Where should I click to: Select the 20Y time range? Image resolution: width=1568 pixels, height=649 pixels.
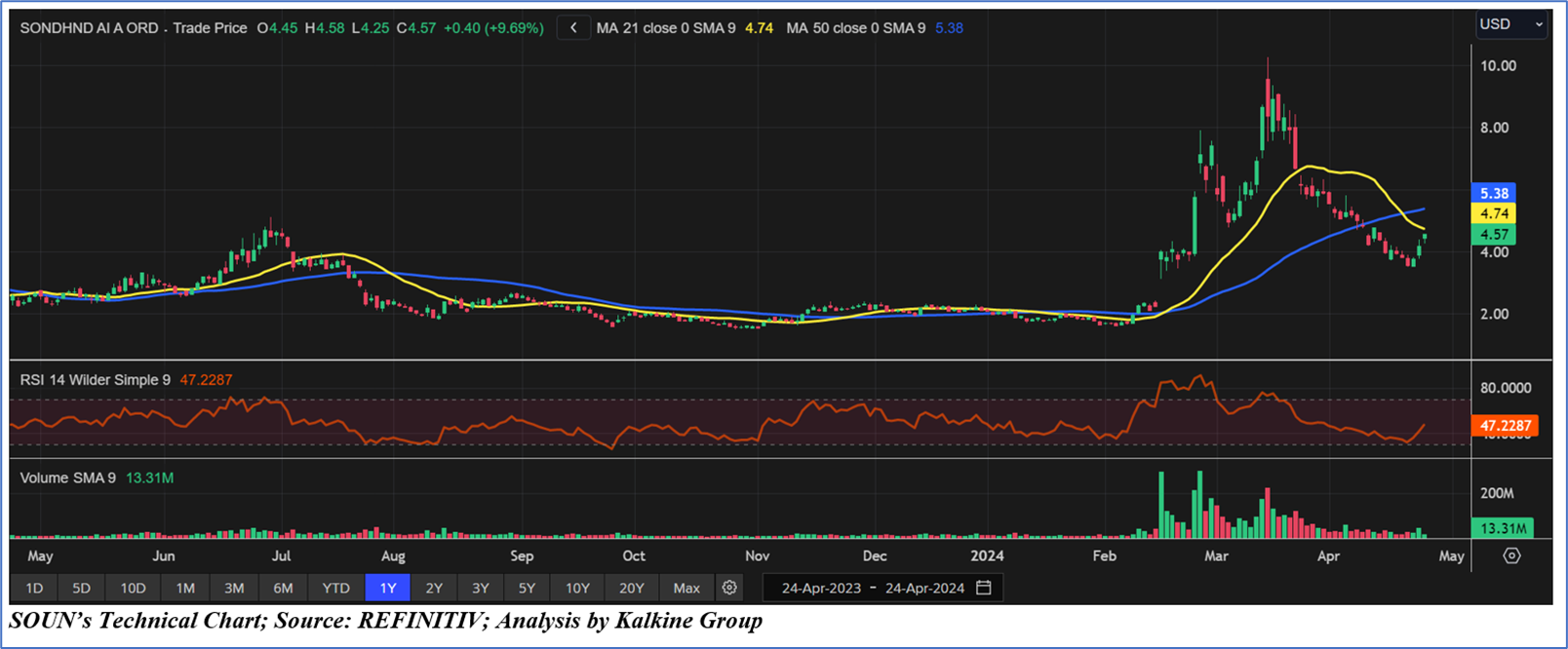tap(632, 588)
